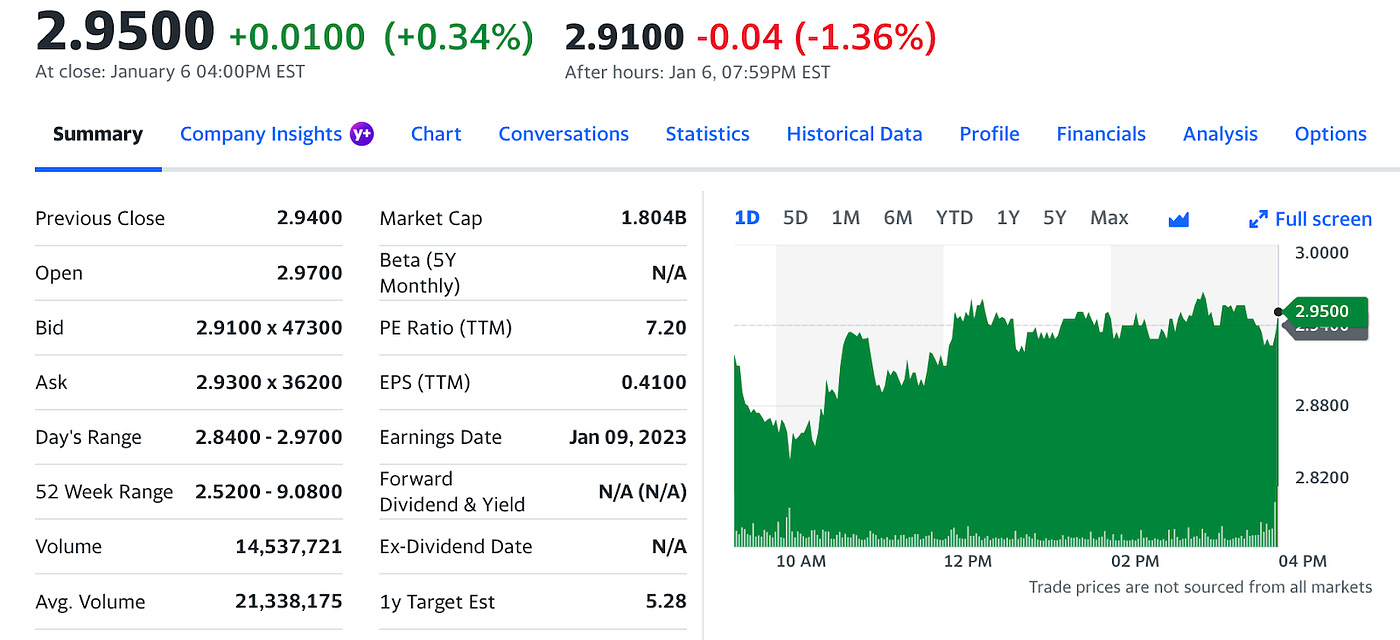
Task: Show year-to-date YTD chart range
Action: tap(954, 218)
